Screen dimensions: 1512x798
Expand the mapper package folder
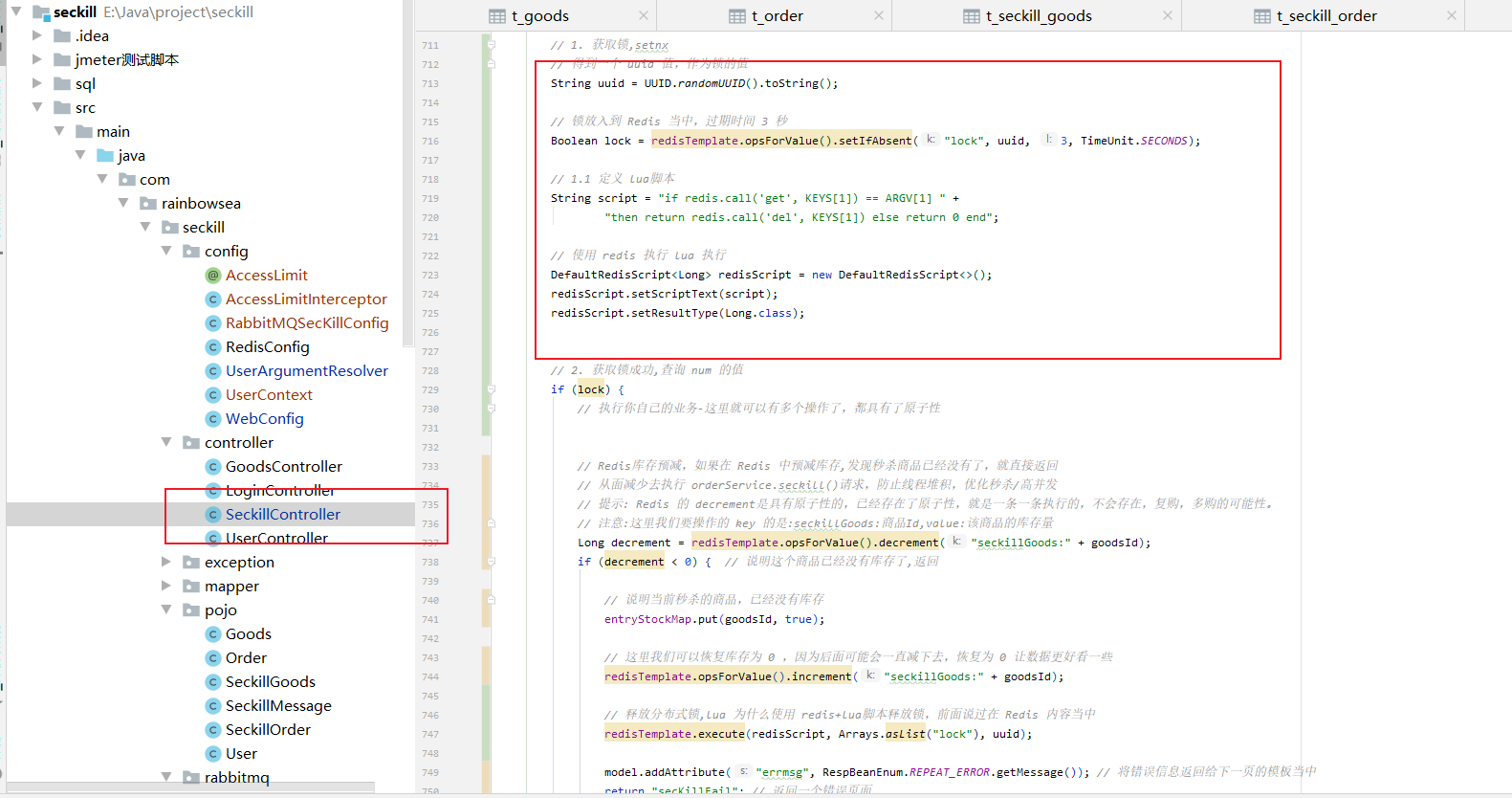coord(166,586)
